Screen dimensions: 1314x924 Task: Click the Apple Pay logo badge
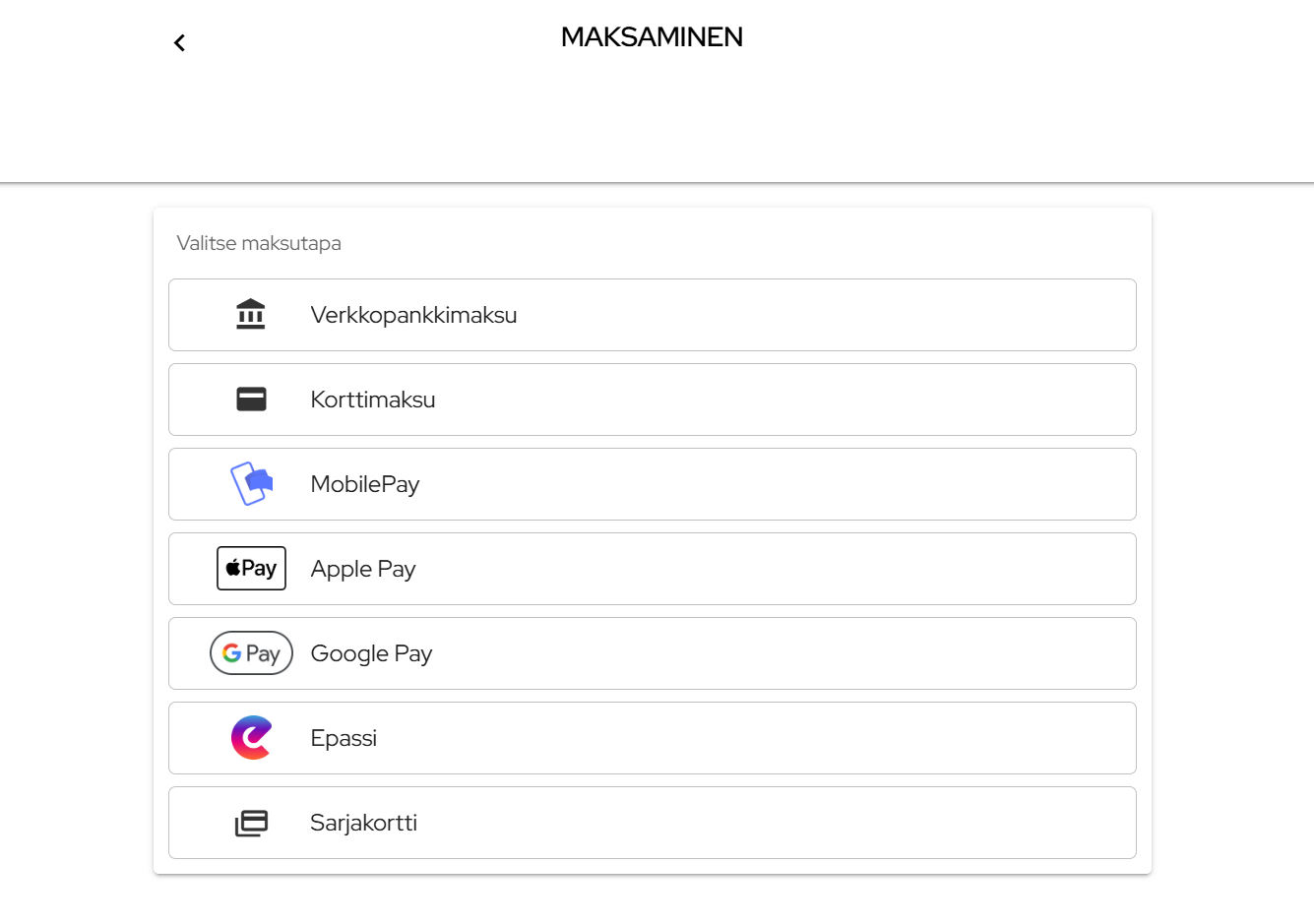tap(251, 568)
